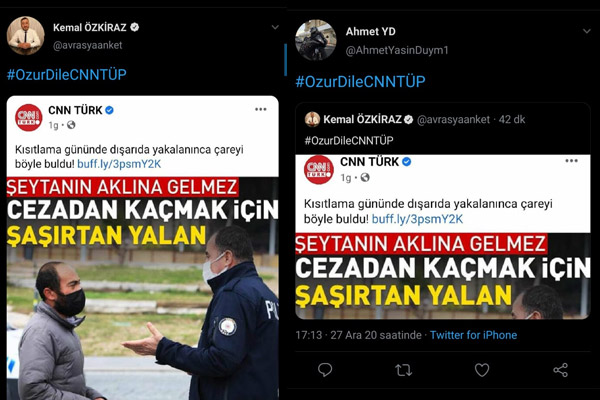Click CNN TÜRK logo in left post
This screenshot has width=600, height=400.
pos(29,118)
